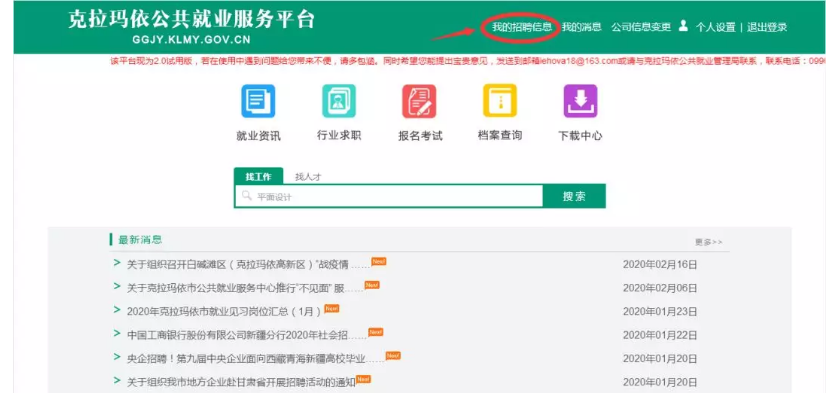Screen dimensions: 829x402
Task: Open the 行业求职 job seeking icon
Action: [339, 102]
